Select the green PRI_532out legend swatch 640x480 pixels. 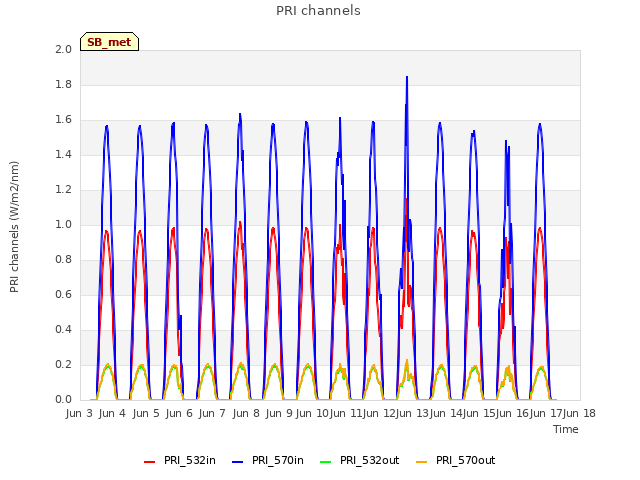(x=325, y=462)
